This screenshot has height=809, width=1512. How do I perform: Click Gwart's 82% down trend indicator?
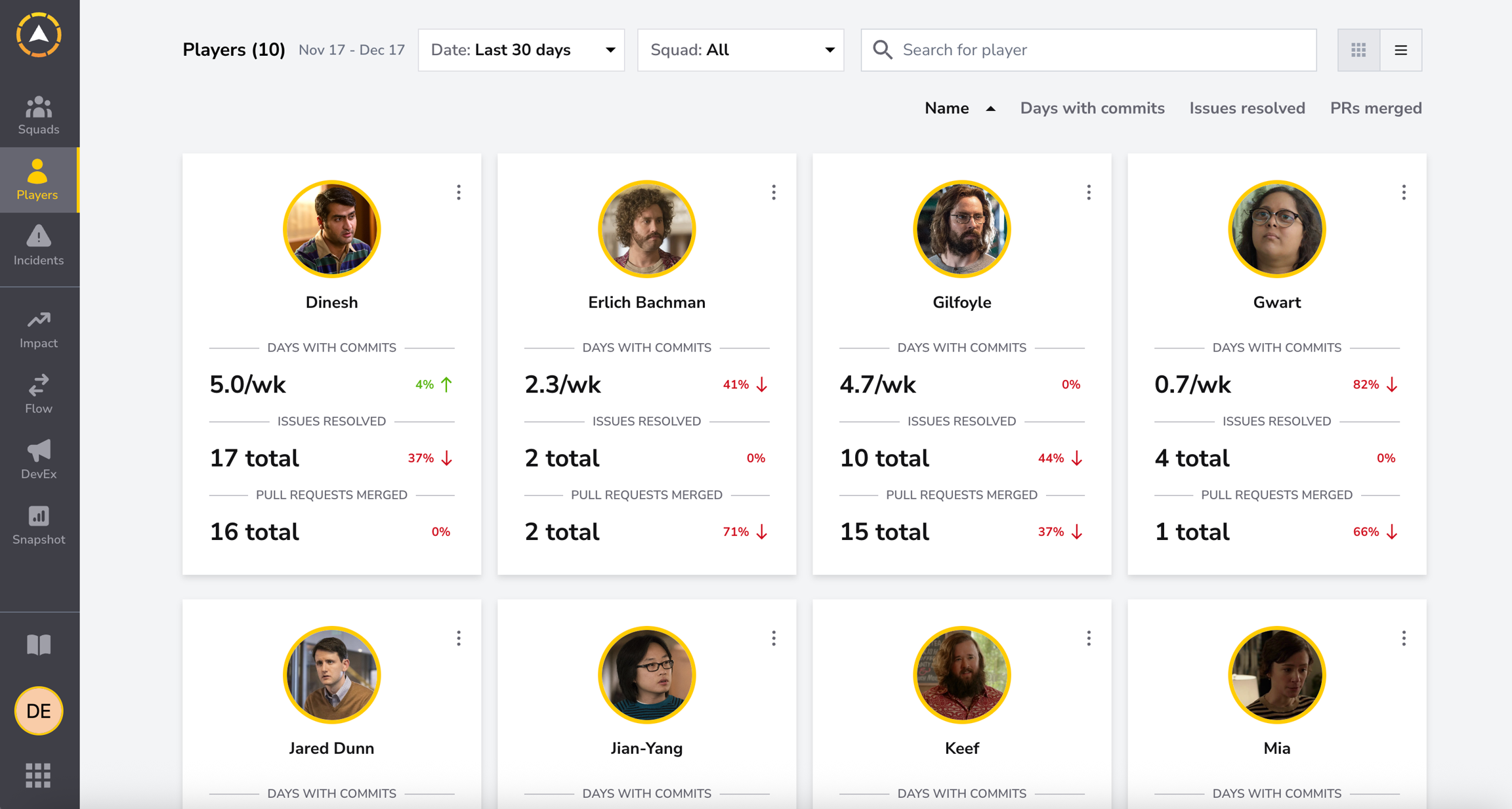click(x=1375, y=384)
